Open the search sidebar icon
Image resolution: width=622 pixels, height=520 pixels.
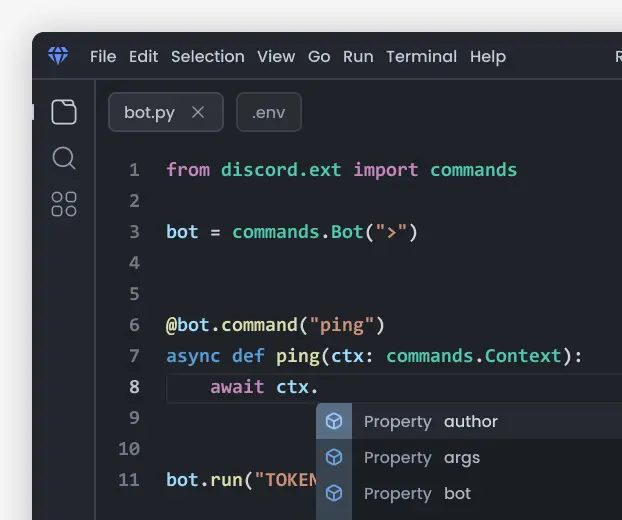click(64, 158)
